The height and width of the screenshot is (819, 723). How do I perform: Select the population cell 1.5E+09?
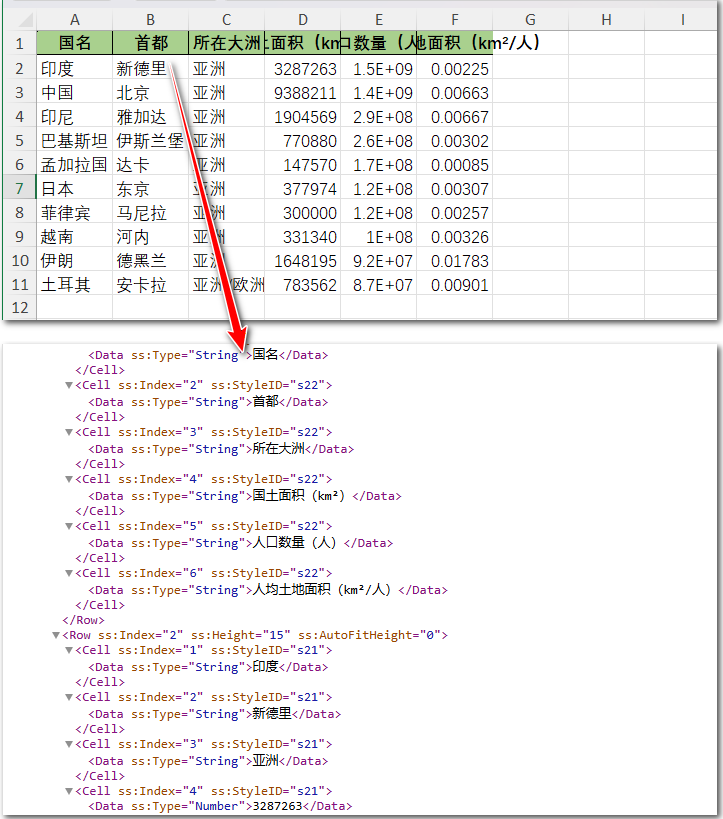pyautogui.click(x=379, y=69)
